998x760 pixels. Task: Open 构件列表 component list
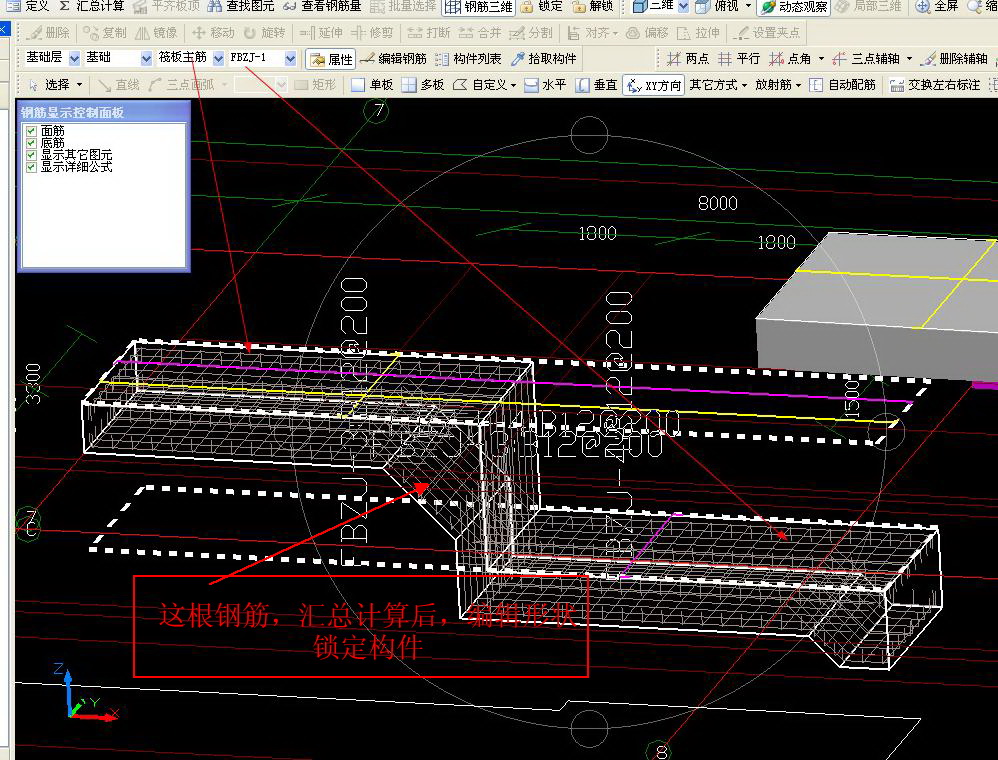coord(468,59)
